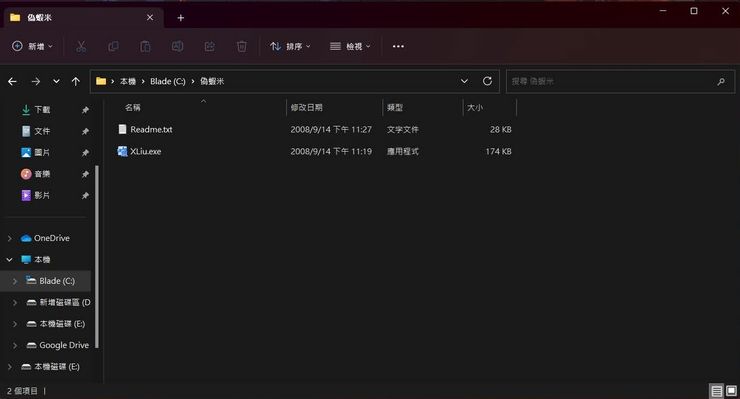740x399 pixels.
Task: Unpin 影片 using its pin icon
Action: 85,195
